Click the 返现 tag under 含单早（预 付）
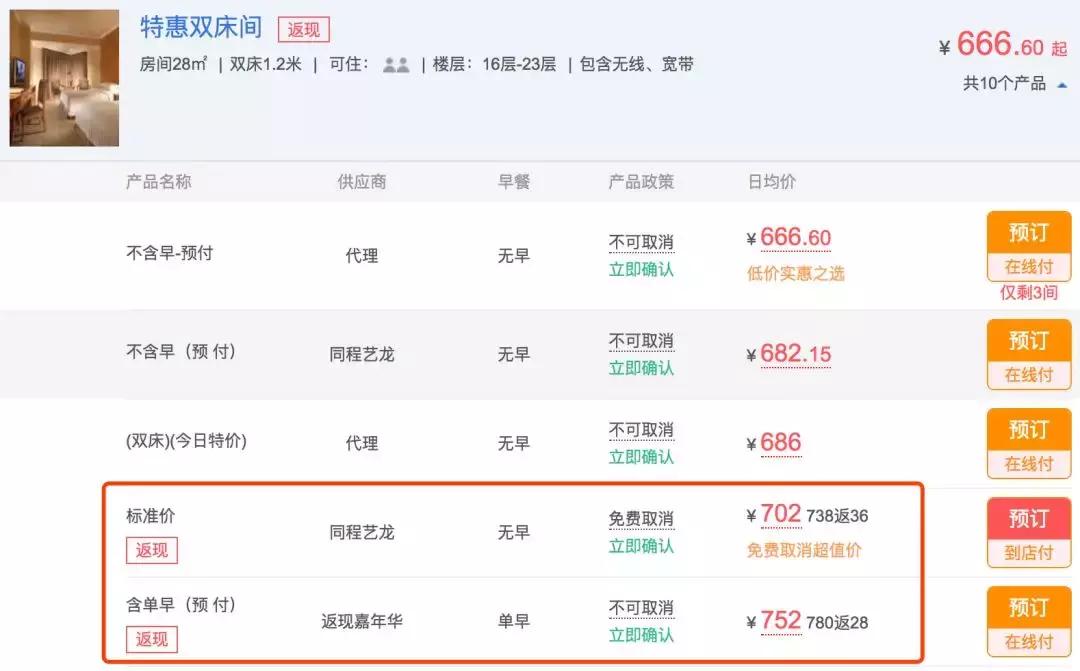Viewport: 1080px width, 671px height. [151, 639]
